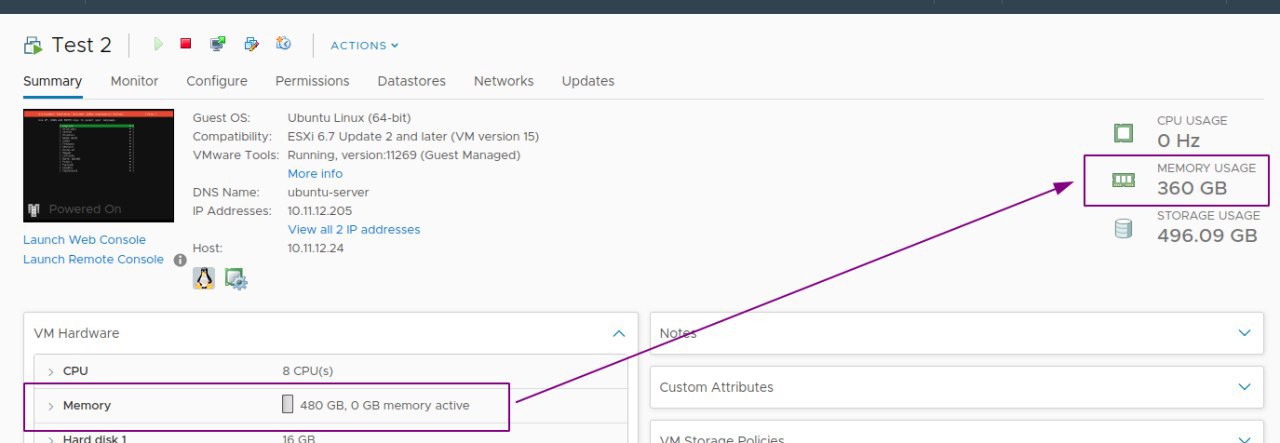The image size is (1280, 443).
Task: Open the Configure tab
Action: tap(217, 81)
